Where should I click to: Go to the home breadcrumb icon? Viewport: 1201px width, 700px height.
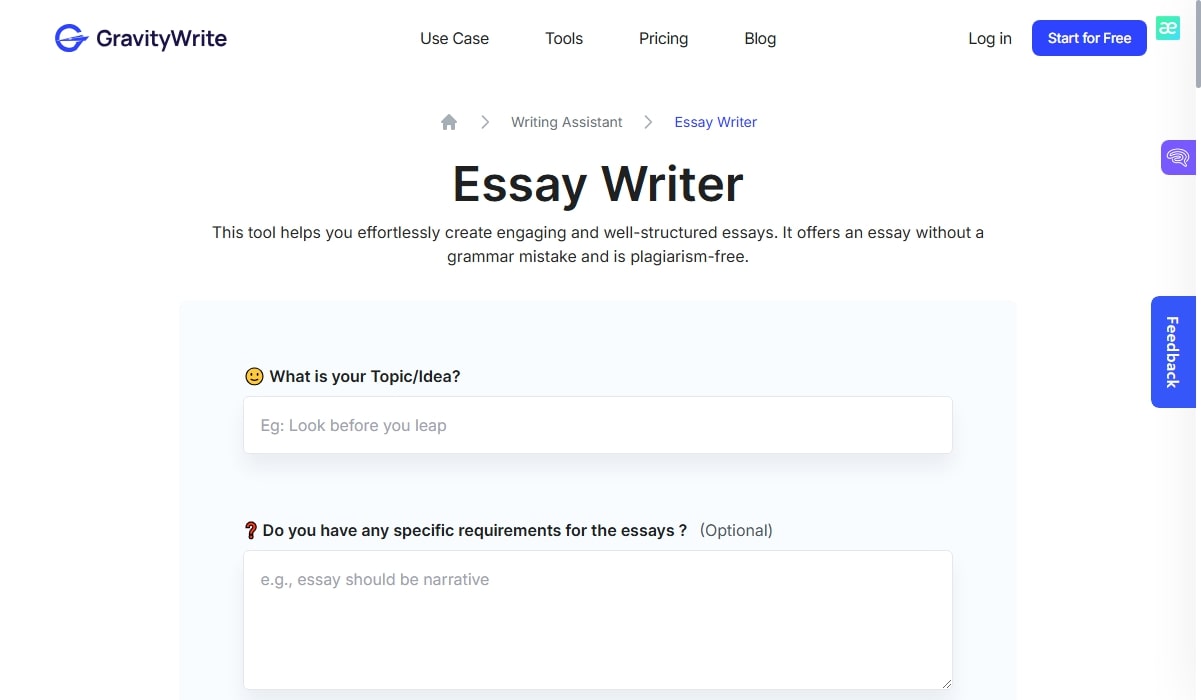click(x=449, y=122)
